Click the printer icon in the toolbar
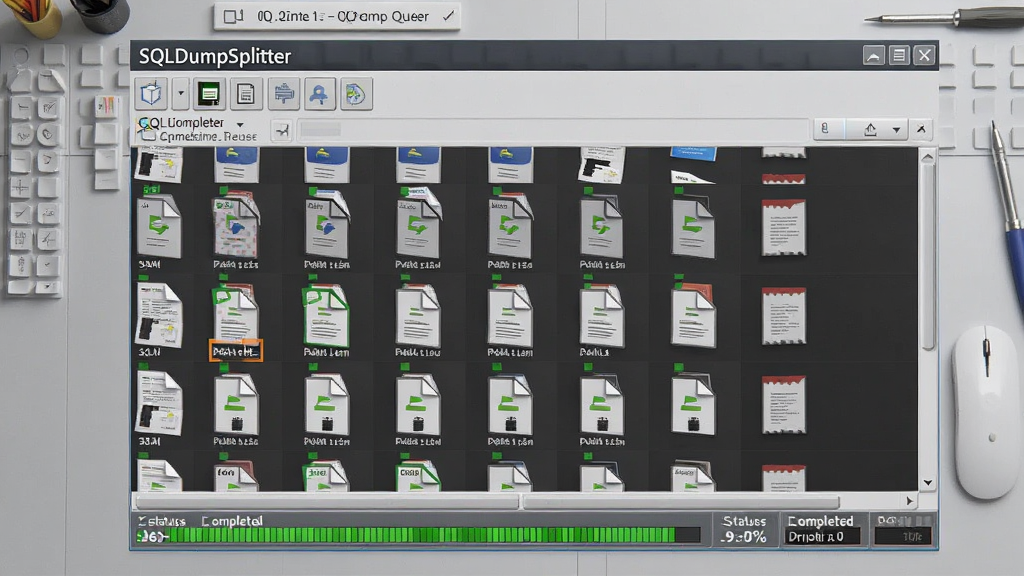 (283, 94)
